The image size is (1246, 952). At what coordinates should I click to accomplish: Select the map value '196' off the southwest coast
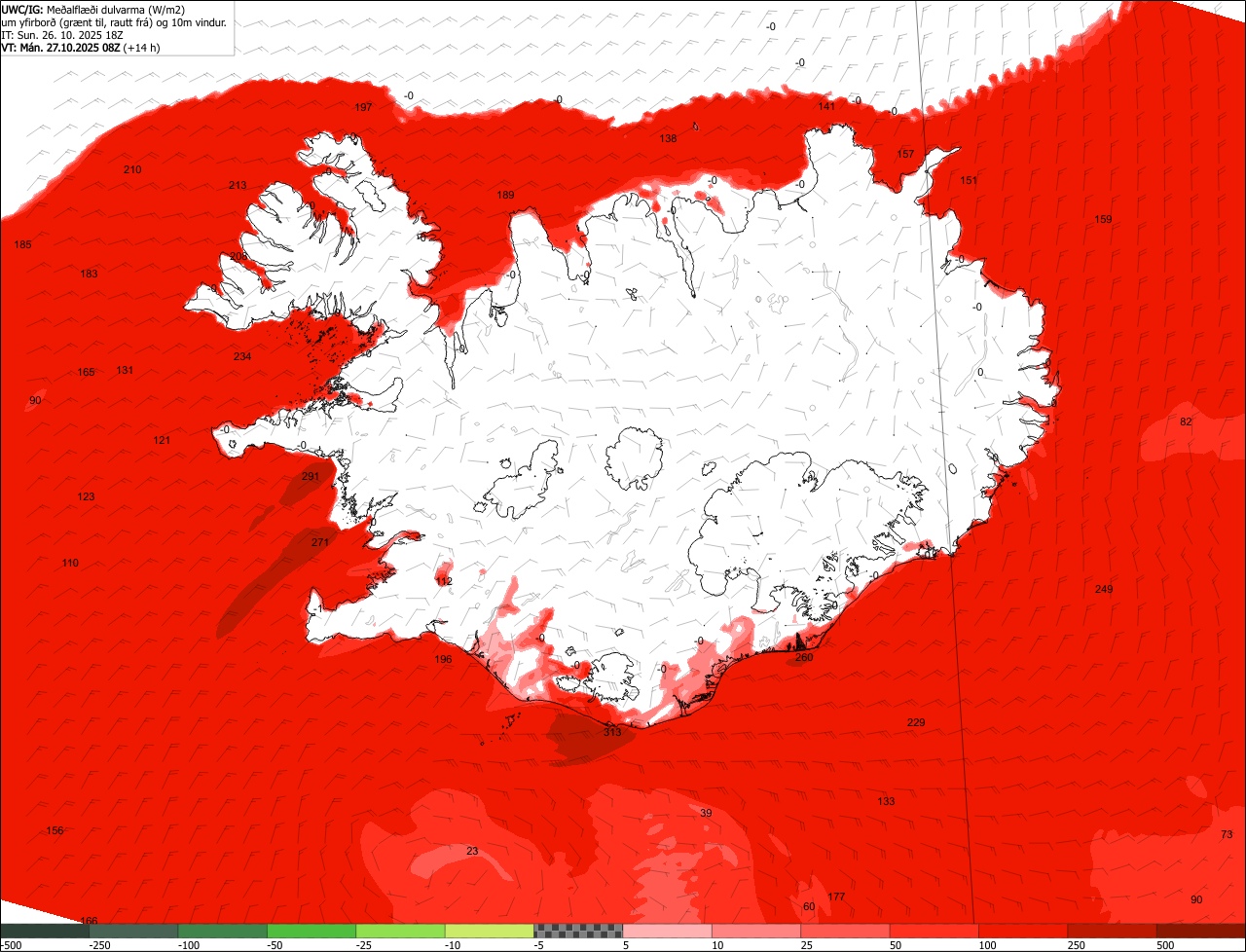[x=443, y=660]
